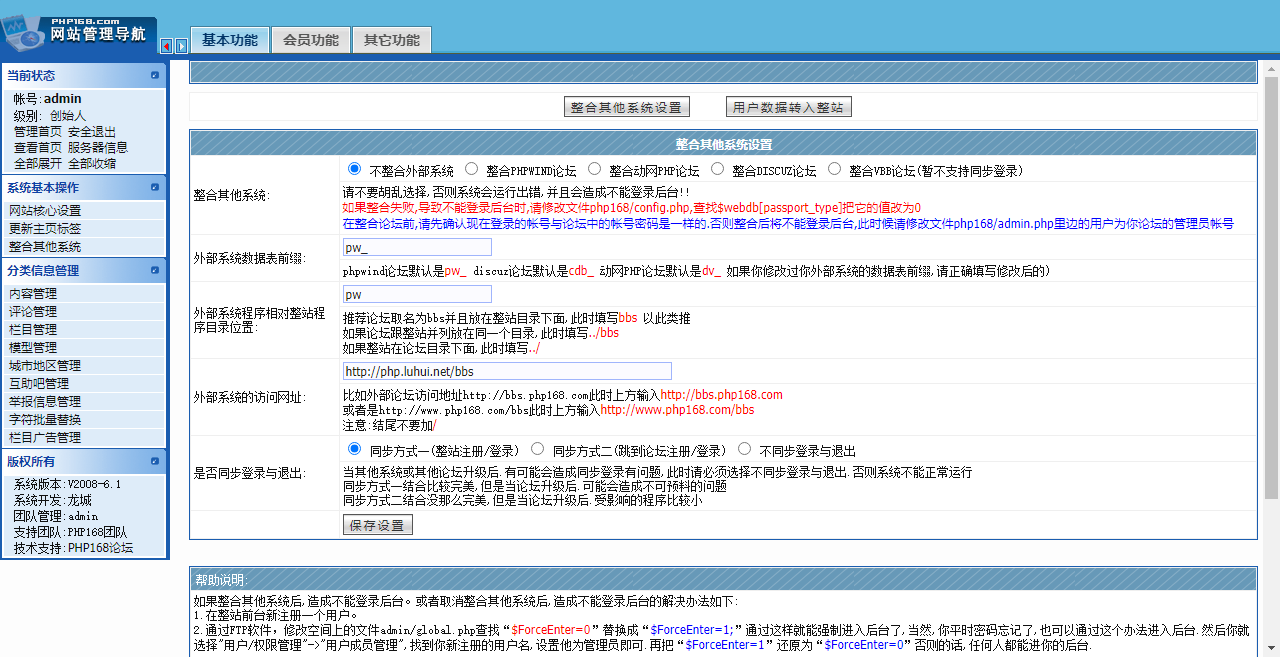Collapse the 版权所有 panel via its icon

click(155, 461)
